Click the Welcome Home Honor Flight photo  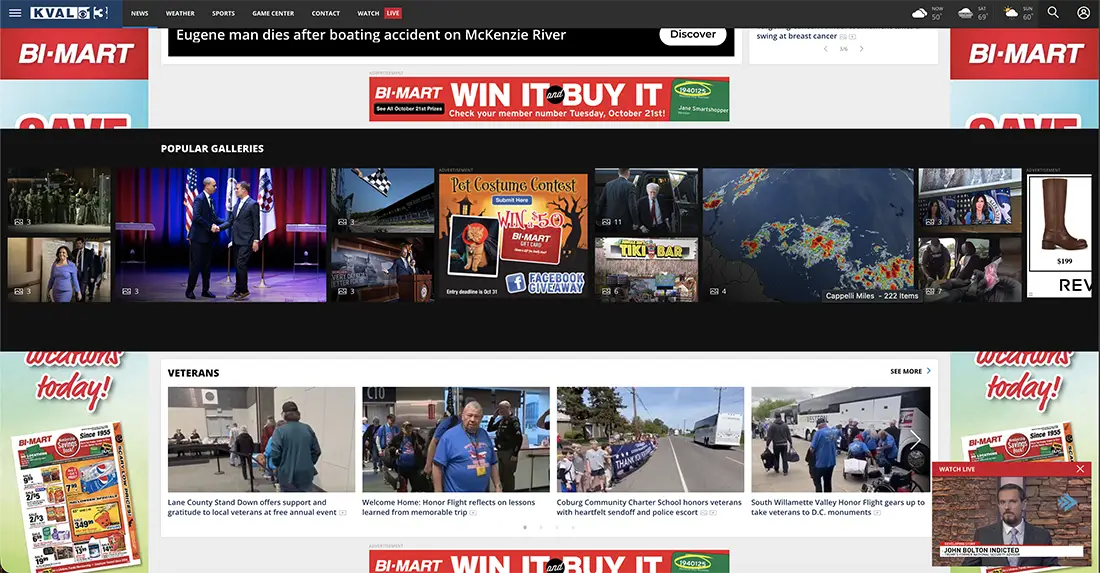pos(456,439)
